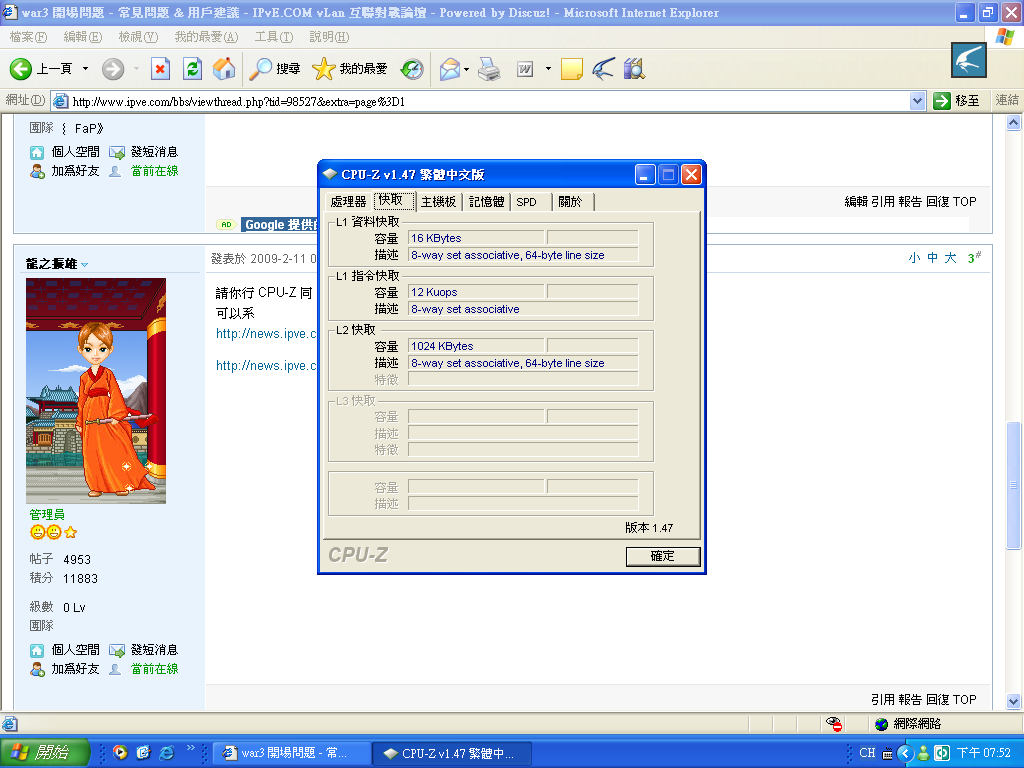The image size is (1024, 768).
Task: Click page scrollbar down arrow
Action: pyautogui.click(x=1014, y=702)
